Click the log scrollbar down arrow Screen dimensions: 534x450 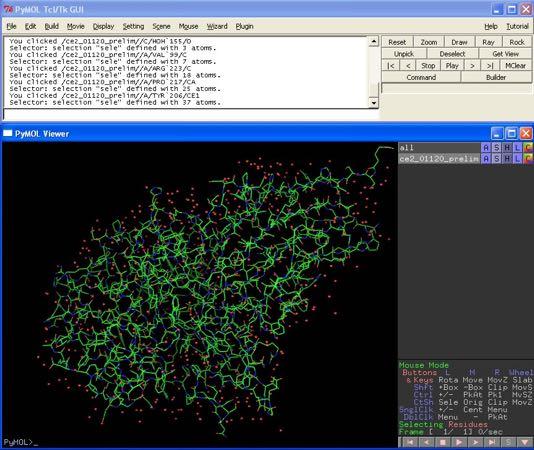click(x=374, y=103)
